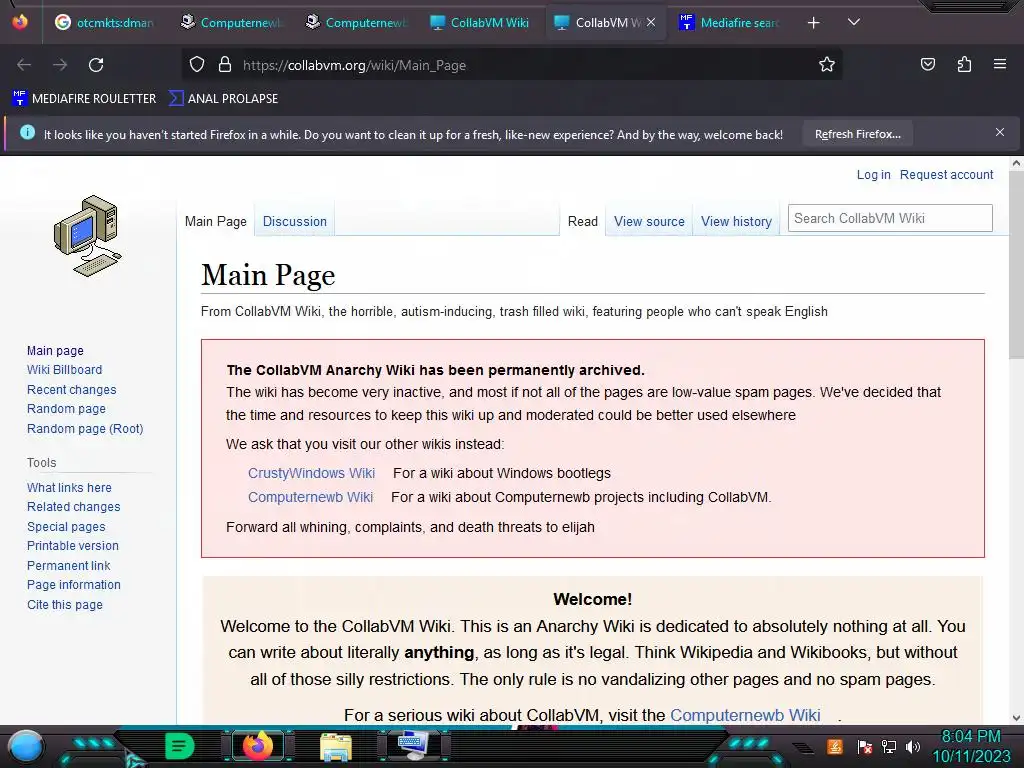Select the Main Page wiki tab

pos(216,221)
